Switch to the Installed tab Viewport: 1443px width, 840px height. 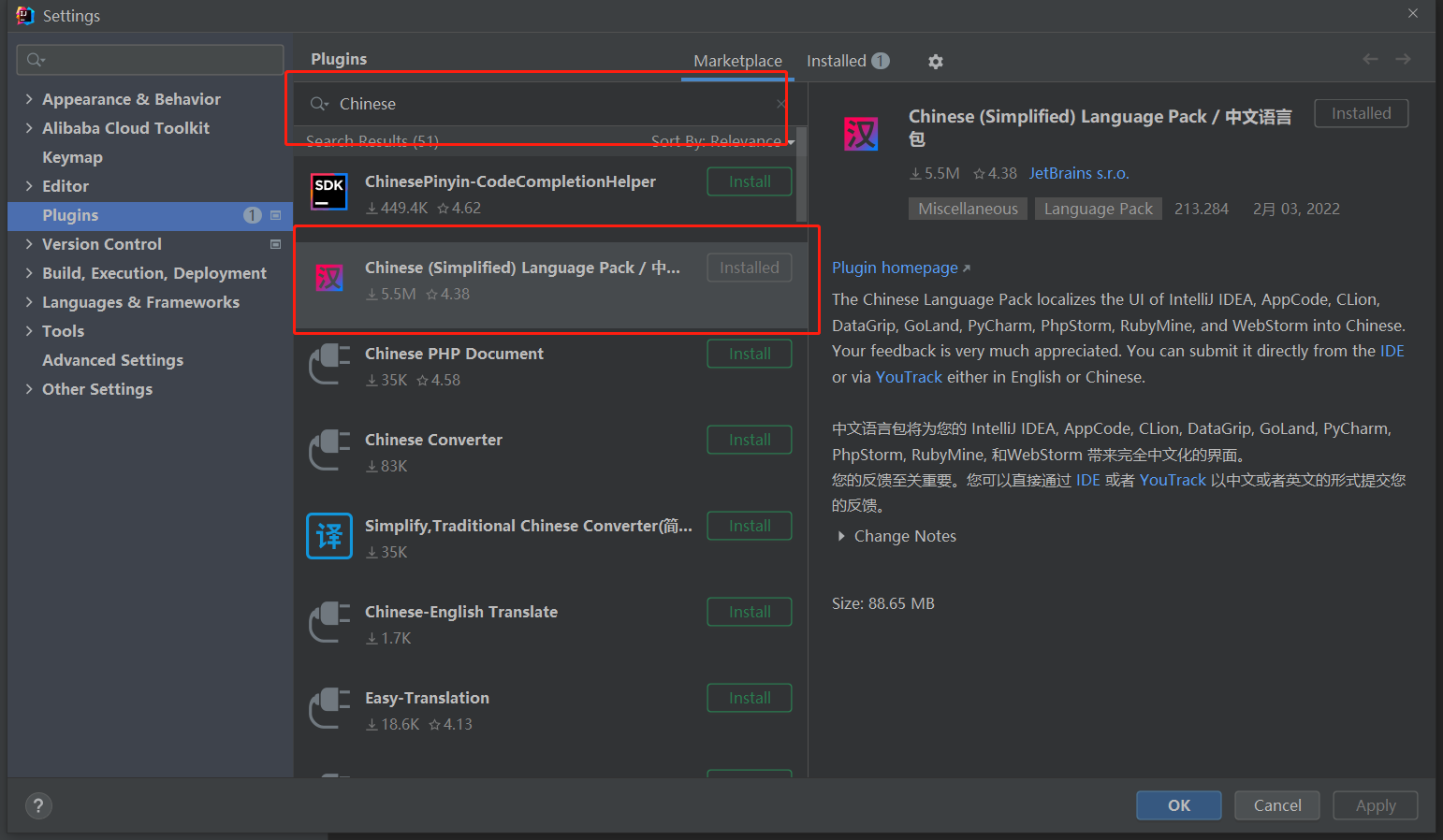pos(836,60)
